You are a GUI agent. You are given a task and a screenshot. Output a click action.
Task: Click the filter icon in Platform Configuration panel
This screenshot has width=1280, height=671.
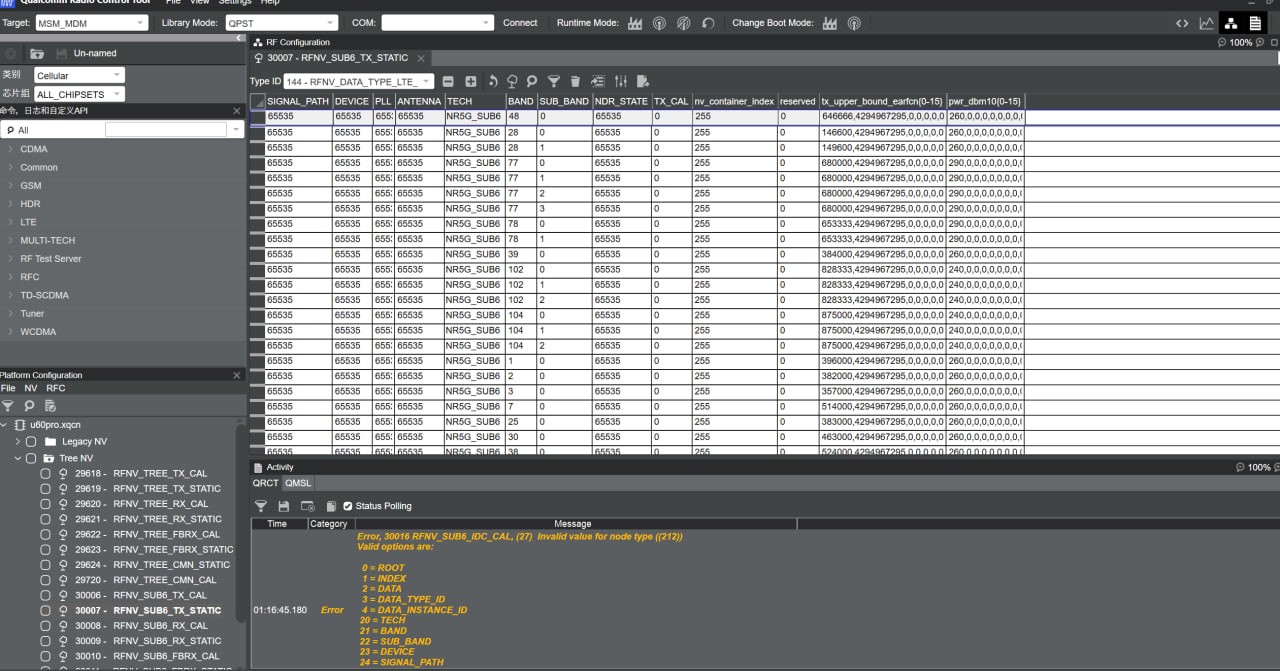click(8, 406)
